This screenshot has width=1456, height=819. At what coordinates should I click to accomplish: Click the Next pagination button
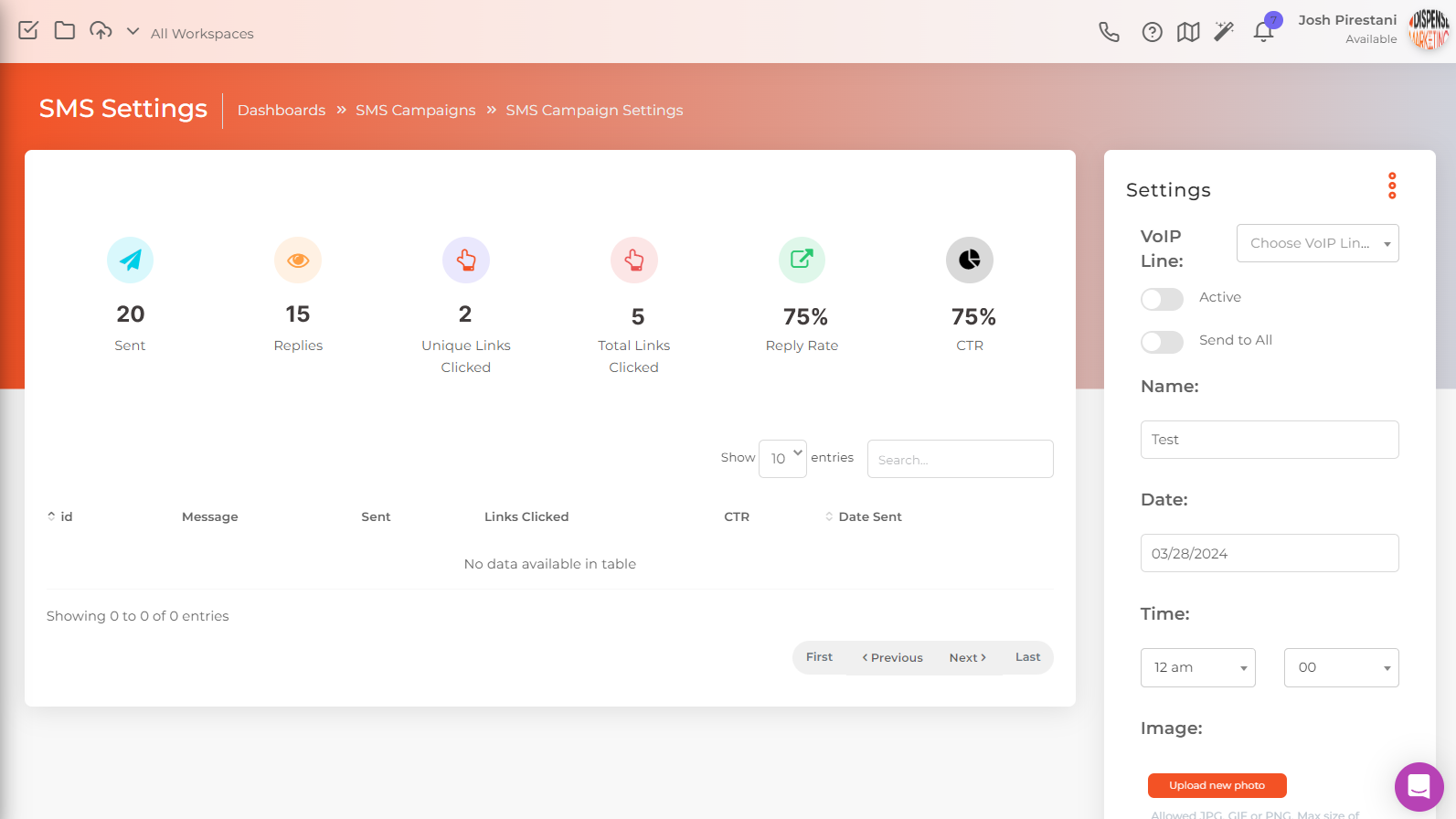967,657
